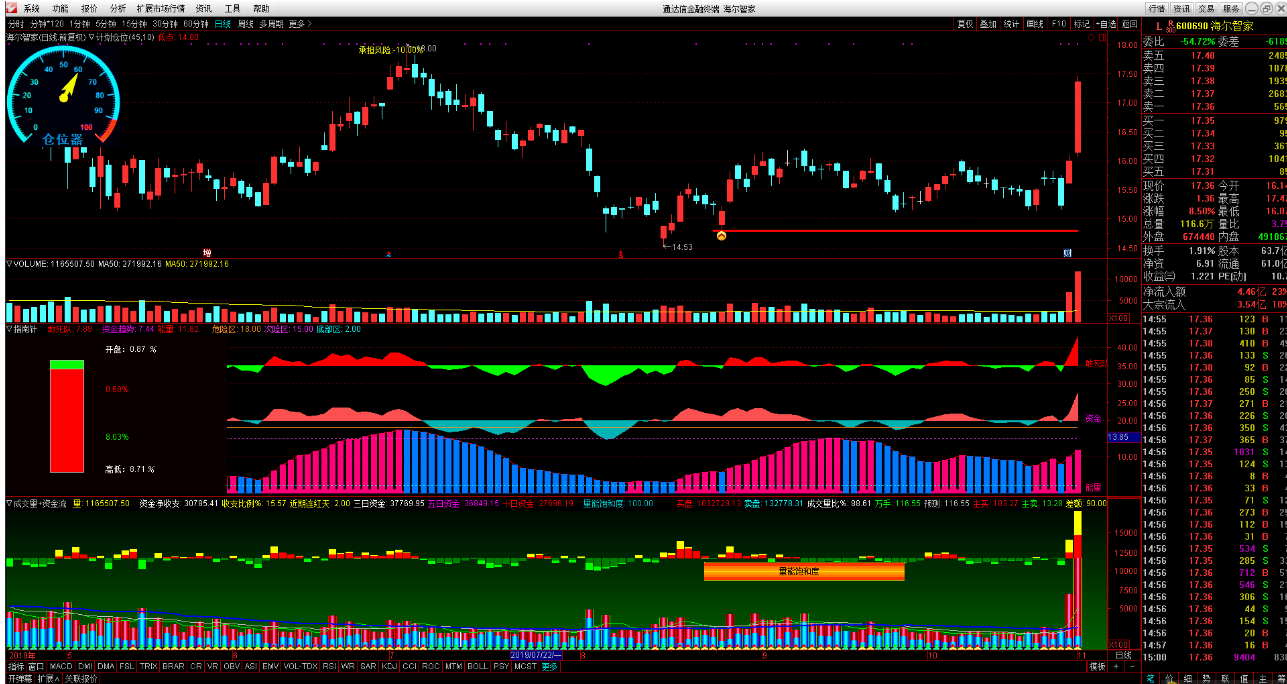Click the 量能饱和度 orange bar
The height and width of the screenshot is (684, 1287).
tap(804, 571)
